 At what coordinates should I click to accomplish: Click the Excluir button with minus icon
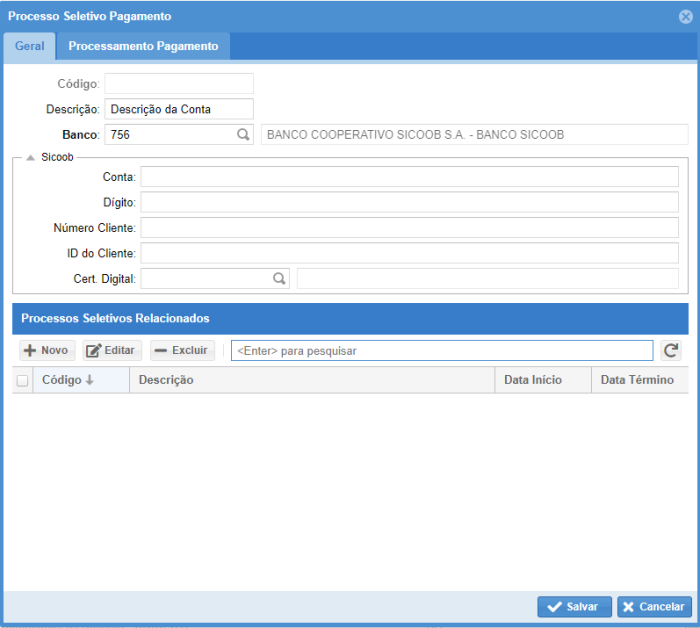(182, 351)
